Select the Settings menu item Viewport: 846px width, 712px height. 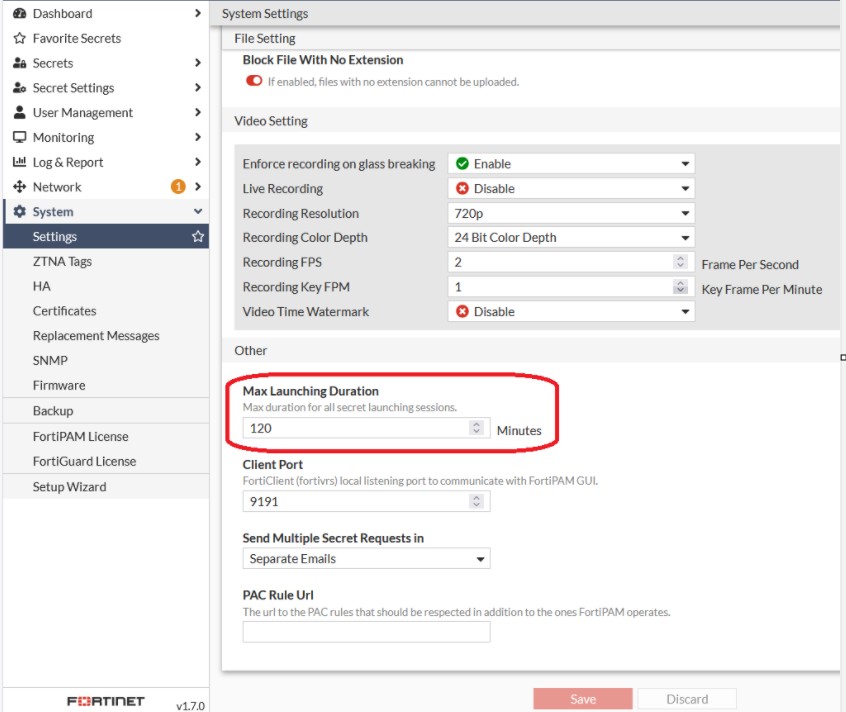106,236
